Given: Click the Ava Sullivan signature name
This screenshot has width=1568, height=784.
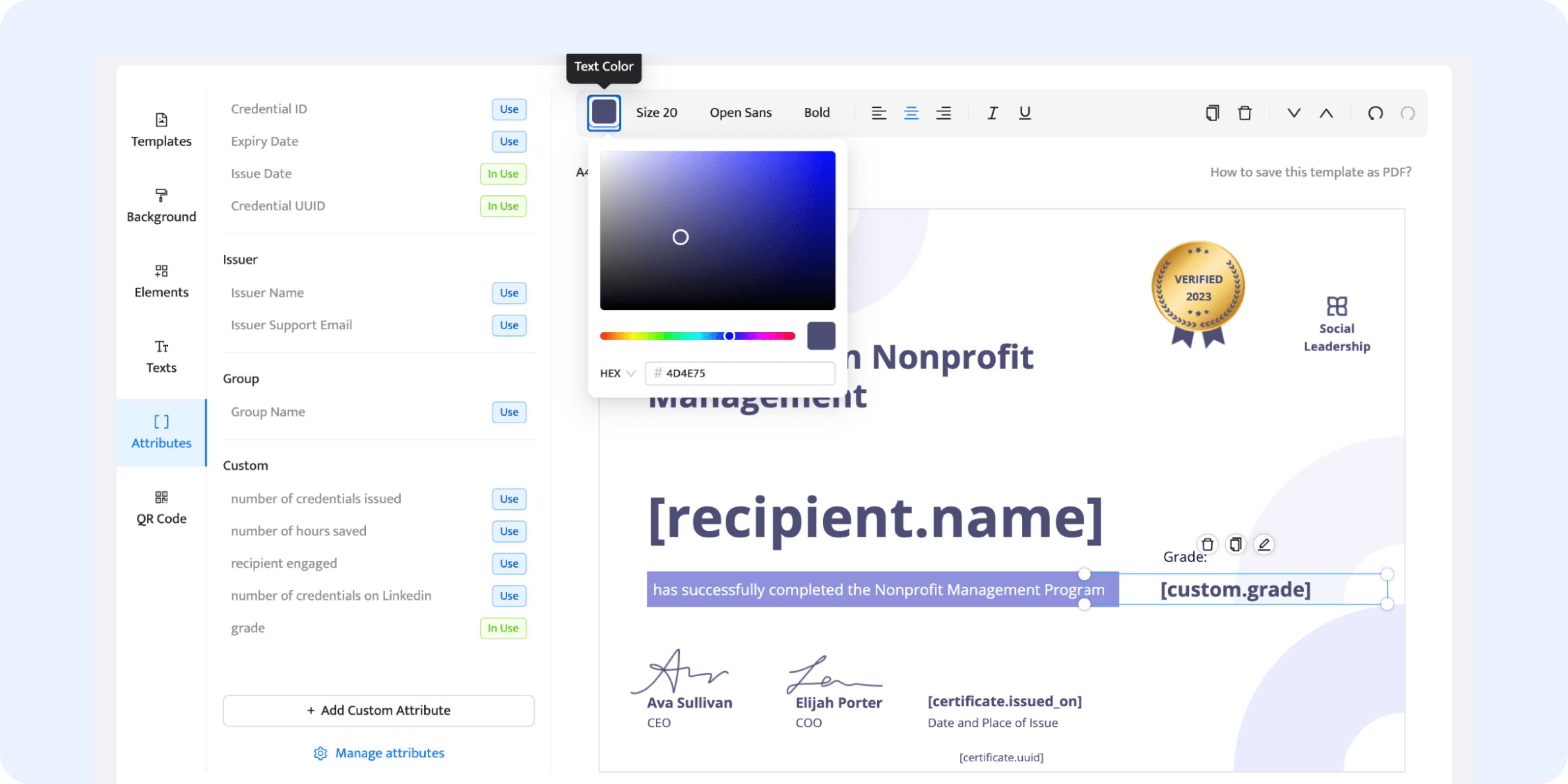Looking at the screenshot, I should click(x=689, y=702).
